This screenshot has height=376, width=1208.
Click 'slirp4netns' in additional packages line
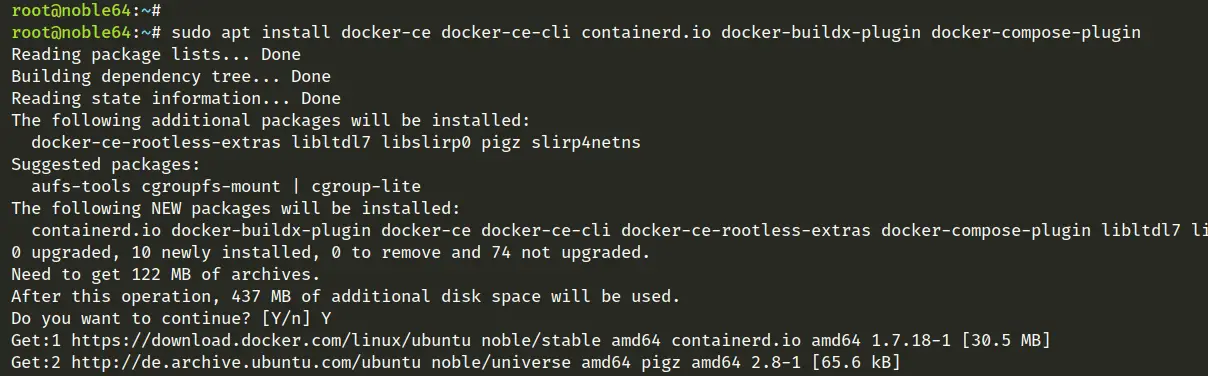click(x=586, y=143)
